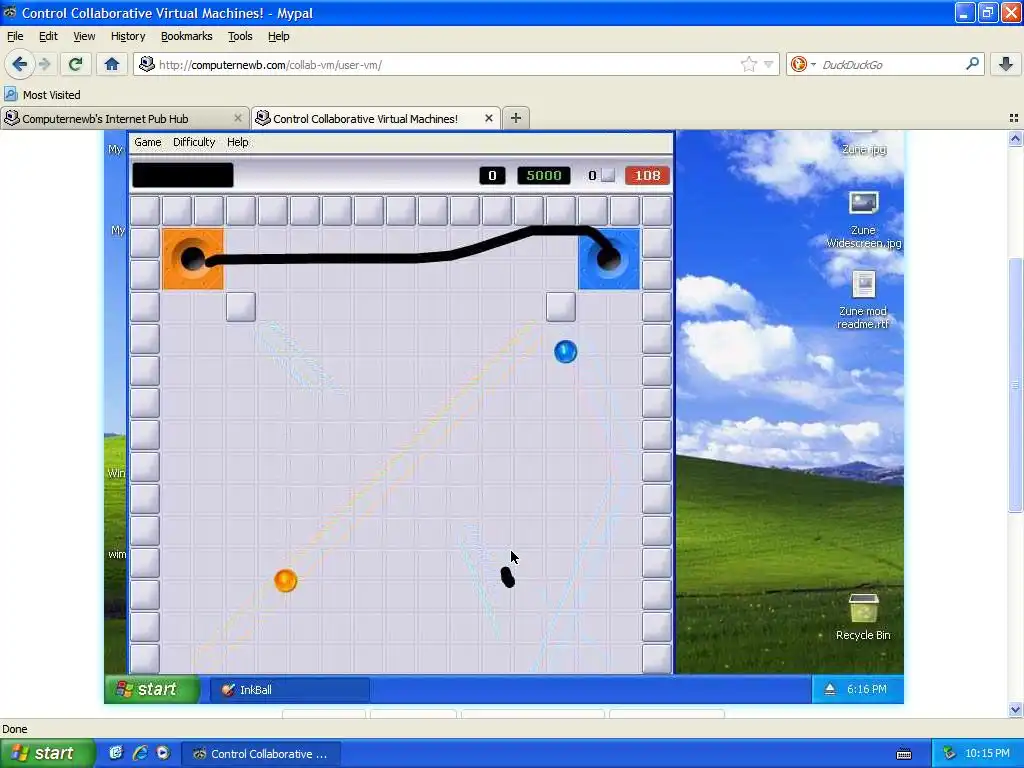Open the Bookmarks menu
The width and height of the screenshot is (1024, 768).
pyautogui.click(x=186, y=36)
